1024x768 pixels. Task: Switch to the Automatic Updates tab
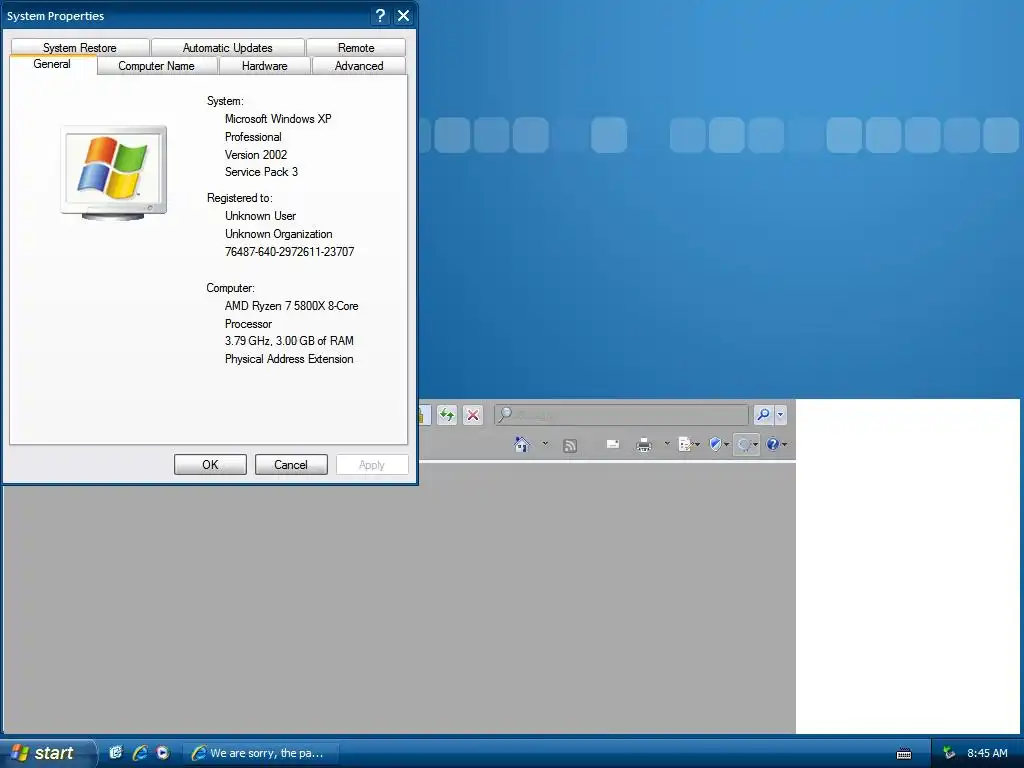(x=227, y=48)
